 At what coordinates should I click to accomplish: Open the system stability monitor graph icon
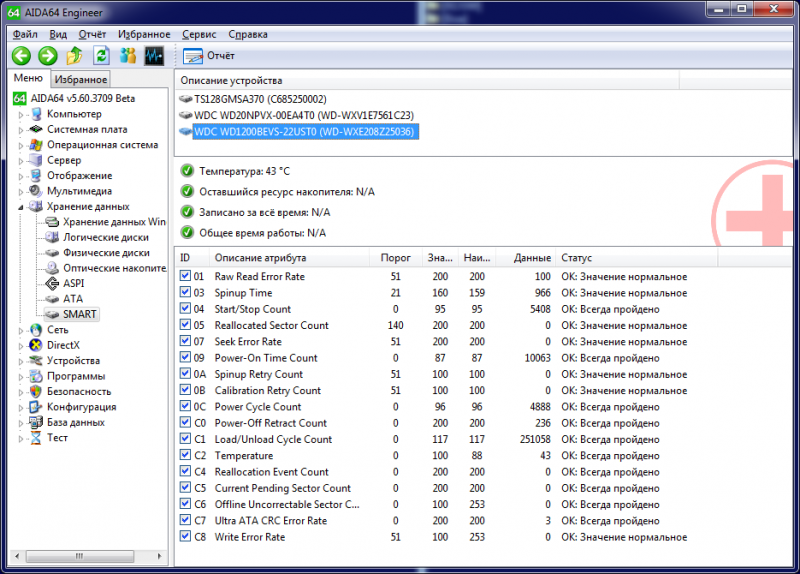154,56
